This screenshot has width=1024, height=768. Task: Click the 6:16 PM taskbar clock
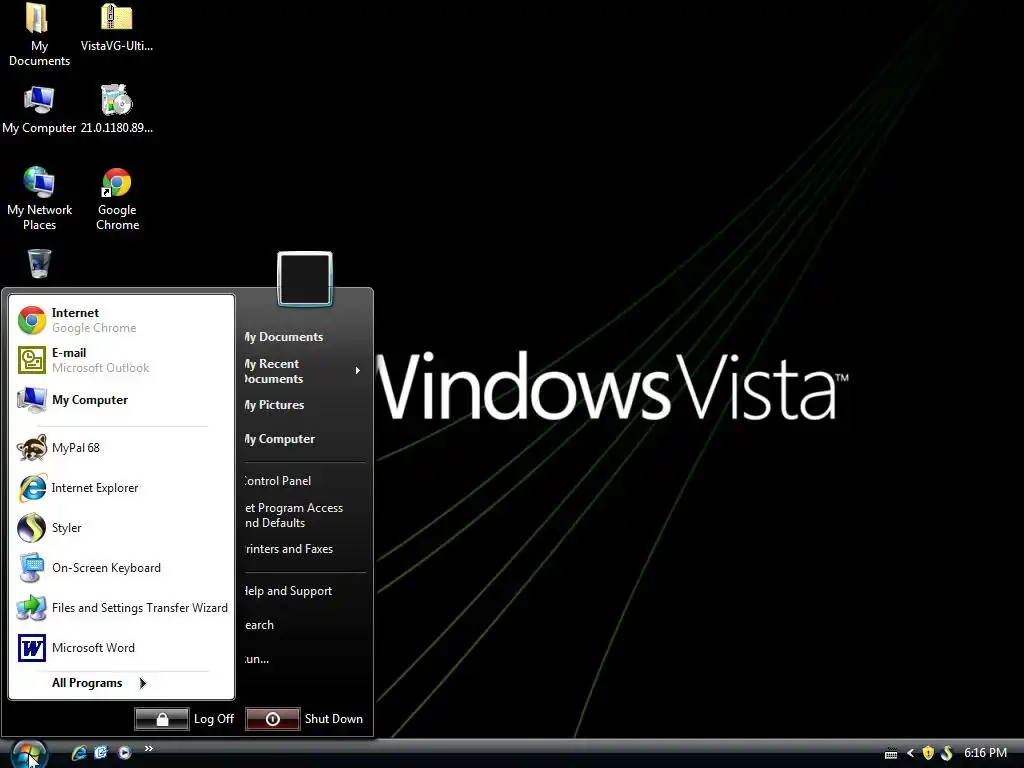coord(985,753)
